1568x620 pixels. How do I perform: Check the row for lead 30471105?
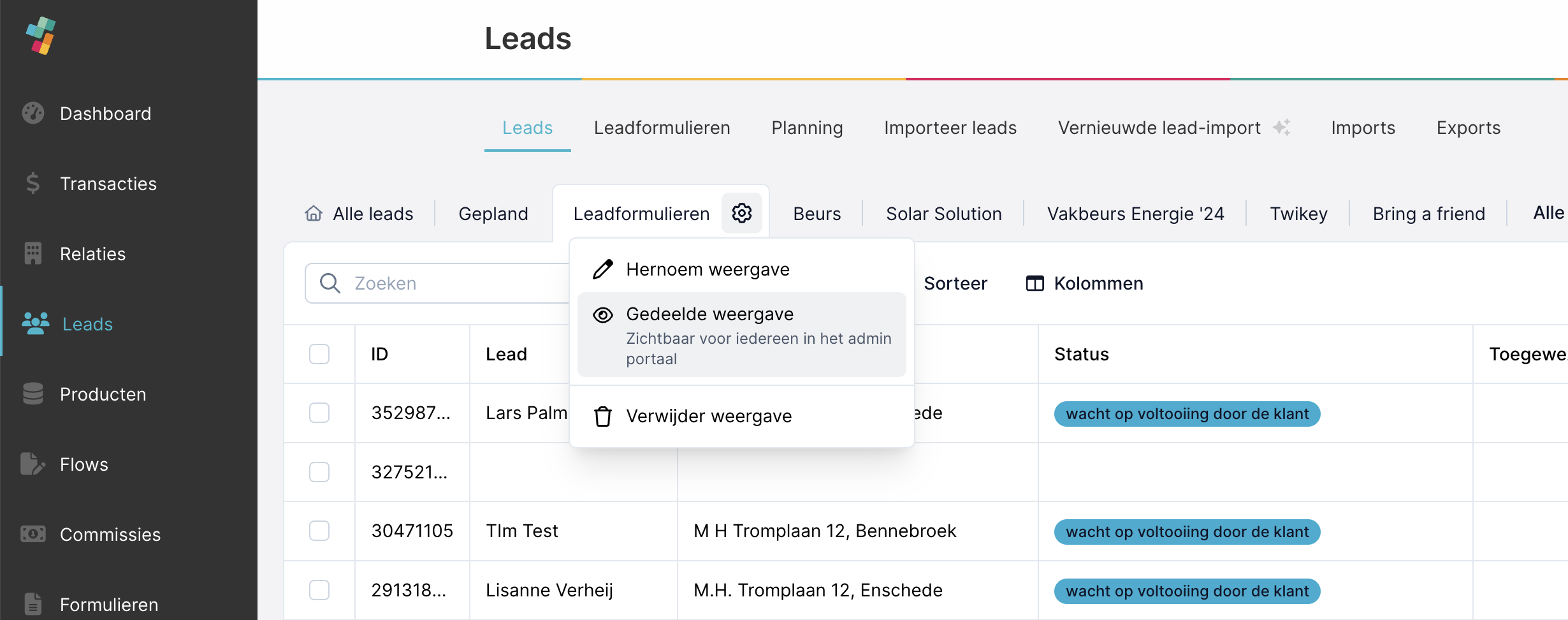(x=319, y=531)
